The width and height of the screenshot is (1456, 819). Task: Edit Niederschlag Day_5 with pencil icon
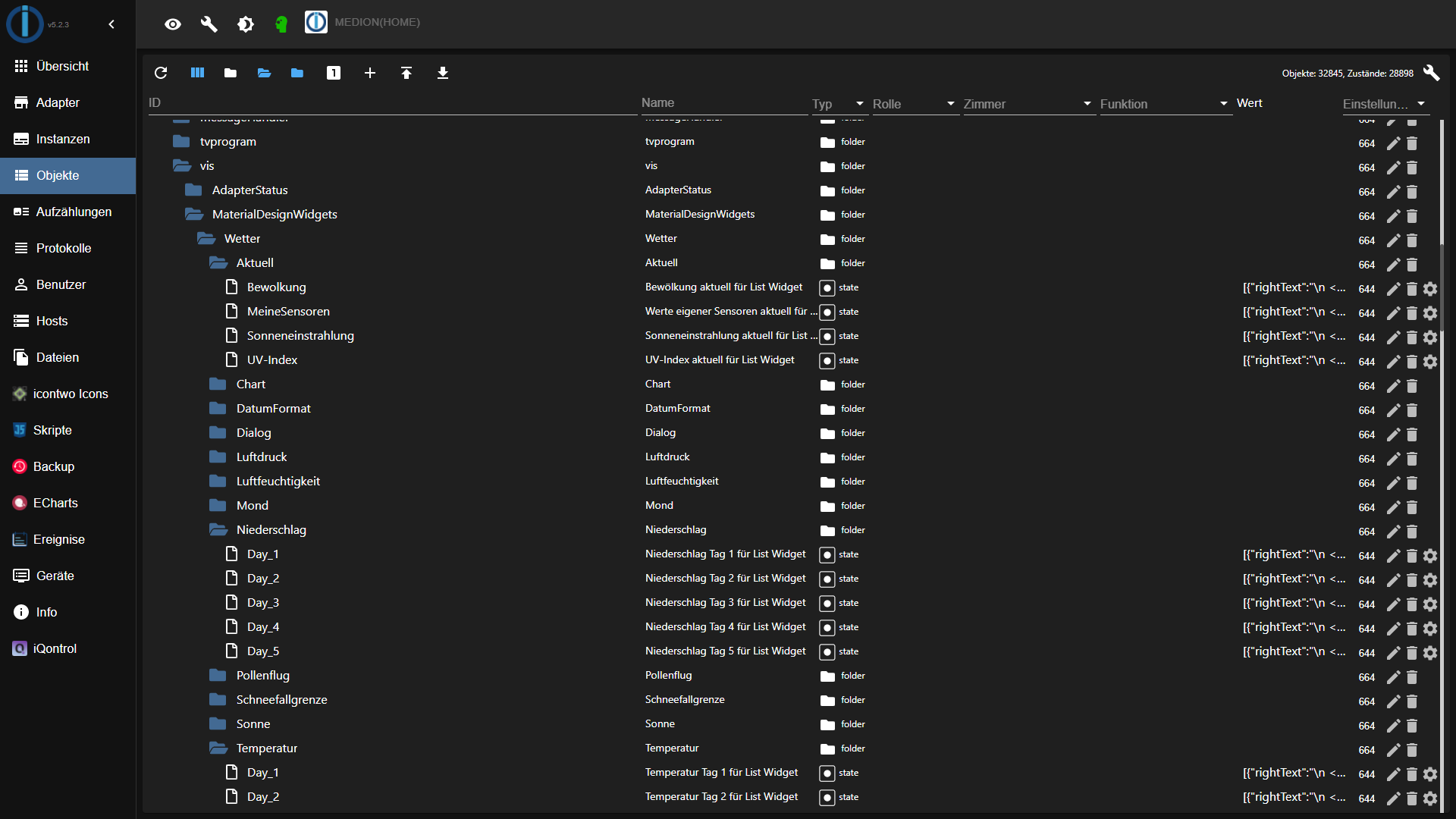tap(1394, 653)
